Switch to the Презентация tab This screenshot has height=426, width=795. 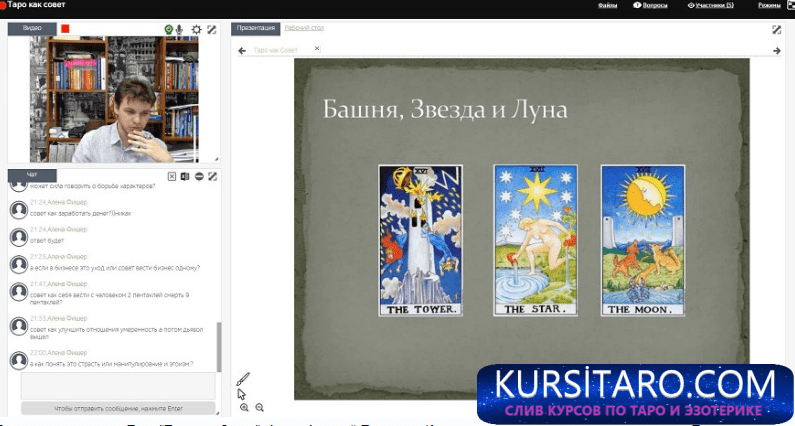pyautogui.click(x=256, y=29)
